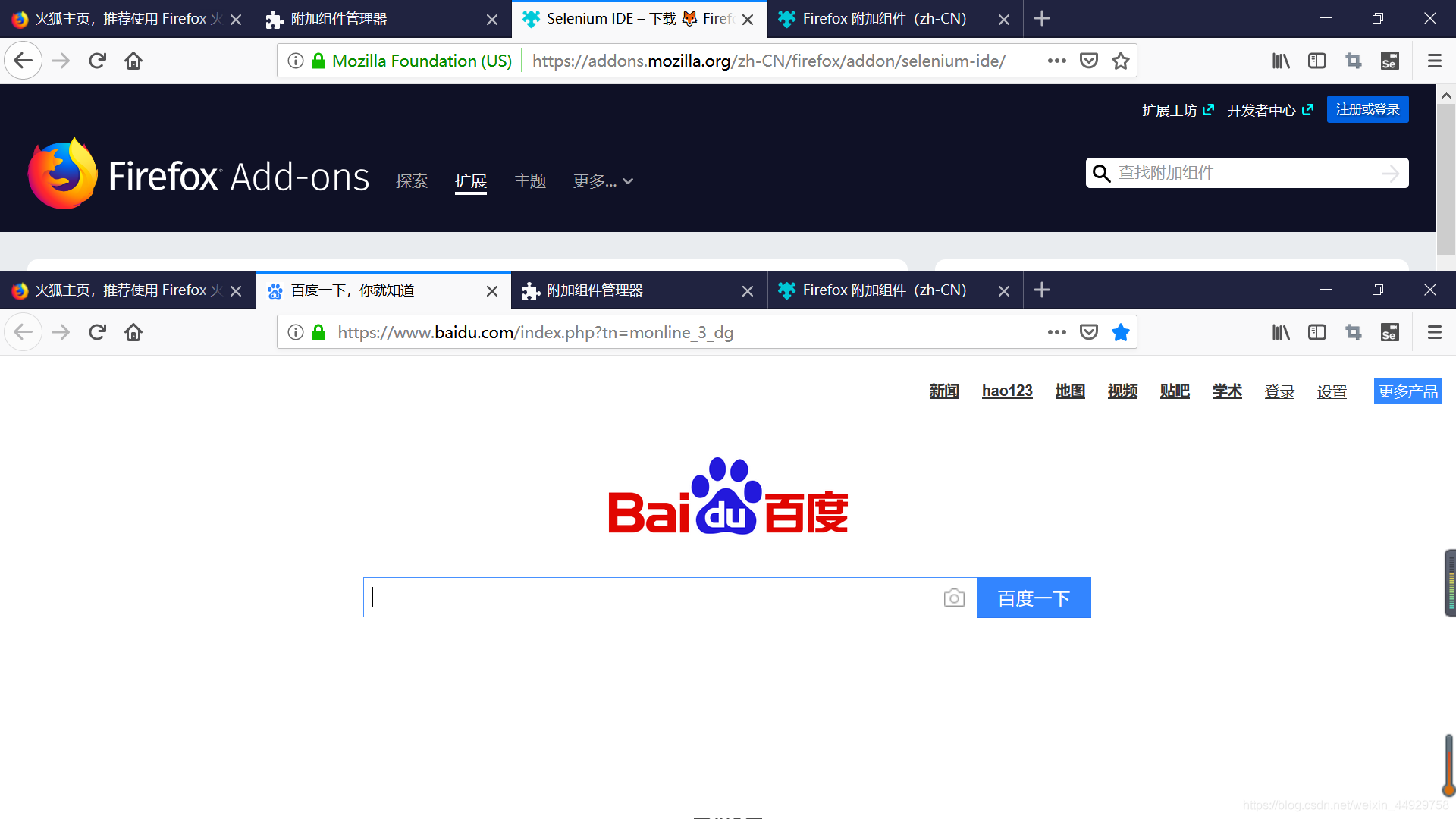Click the Firefox Add-ons logo
Image resolution: width=1456 pixels, height=819 pixels.
click(199, 174)
